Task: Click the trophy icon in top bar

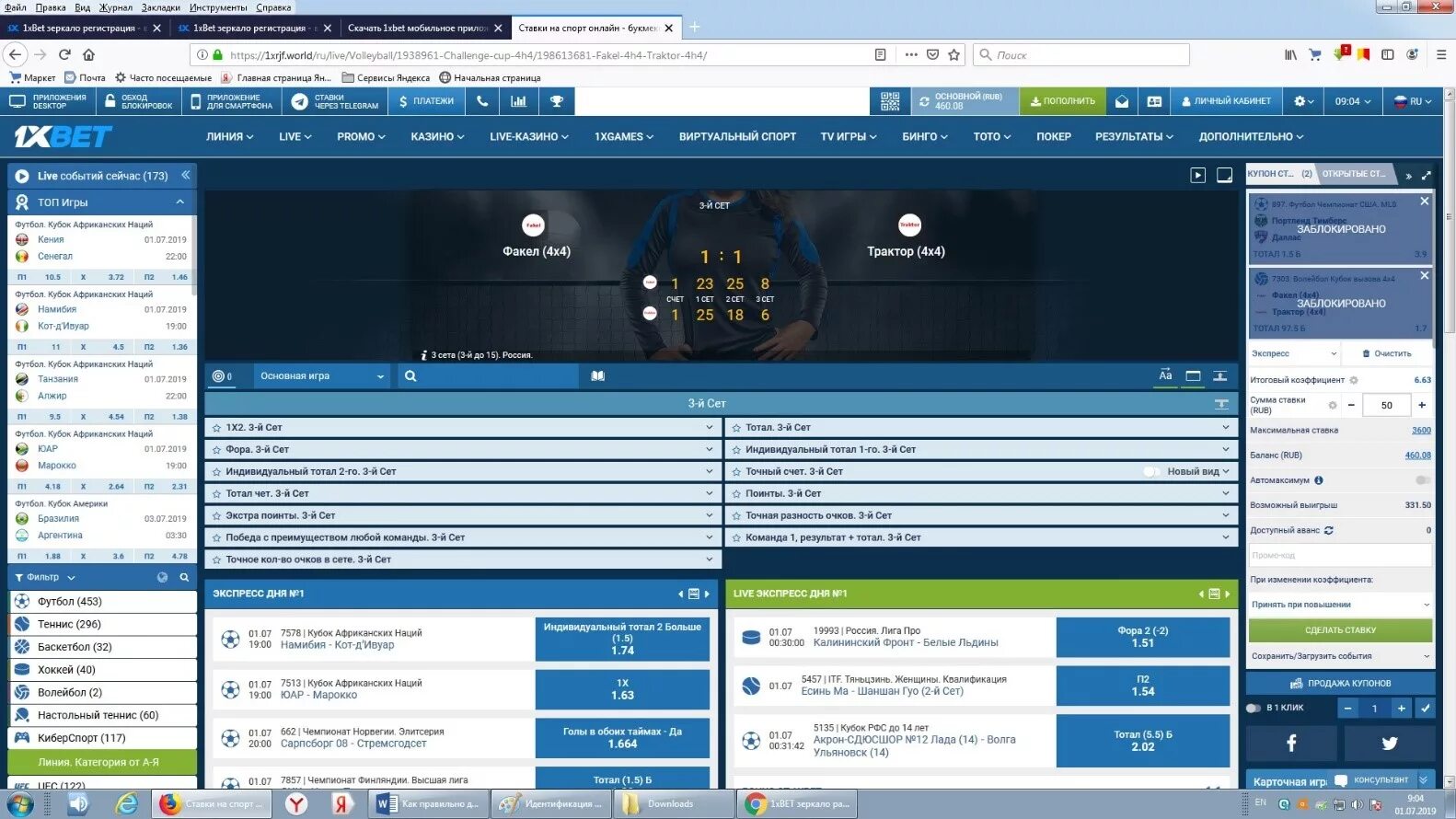Action: click(x=556, y=101)
